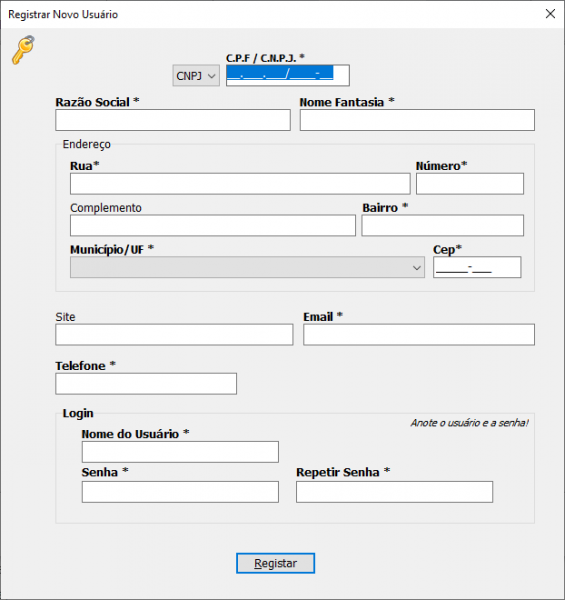
Task: Click the dropdown arrow beside CNPJ
Action: 212,76
